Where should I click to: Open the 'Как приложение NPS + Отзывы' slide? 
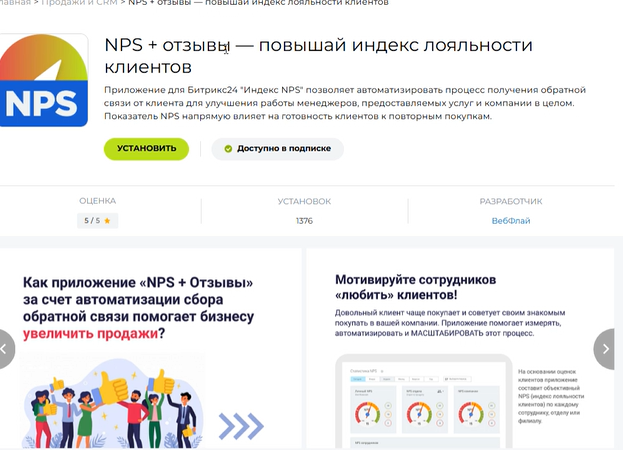click(151, 349)
